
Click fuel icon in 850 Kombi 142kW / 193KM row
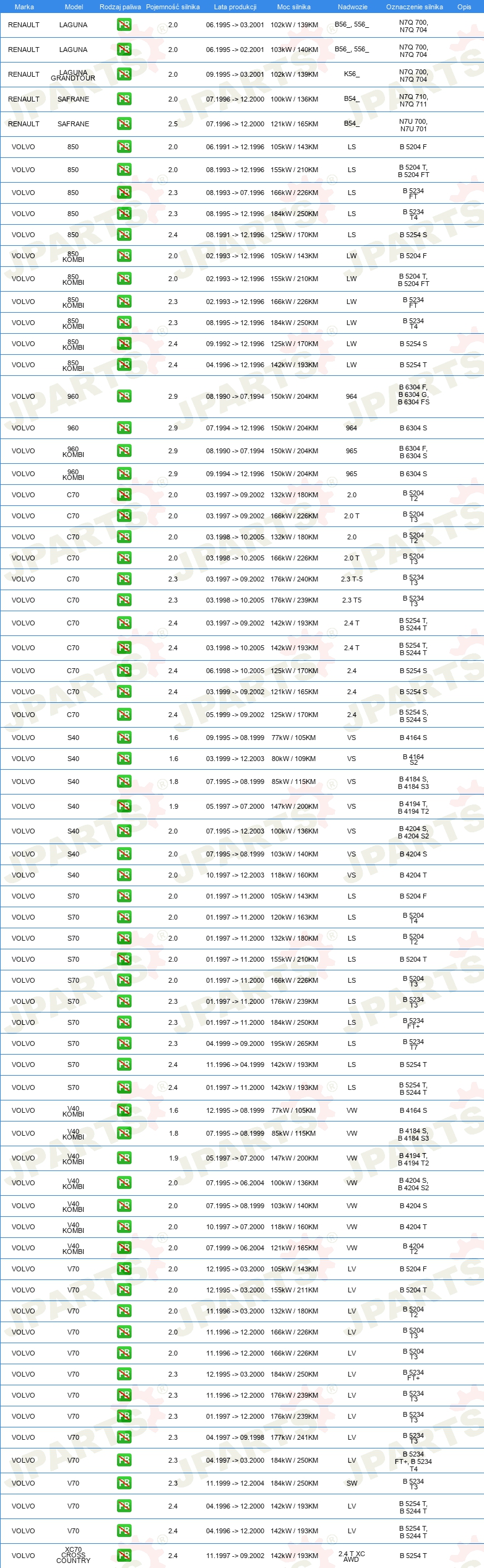click(x=124, y=365)
